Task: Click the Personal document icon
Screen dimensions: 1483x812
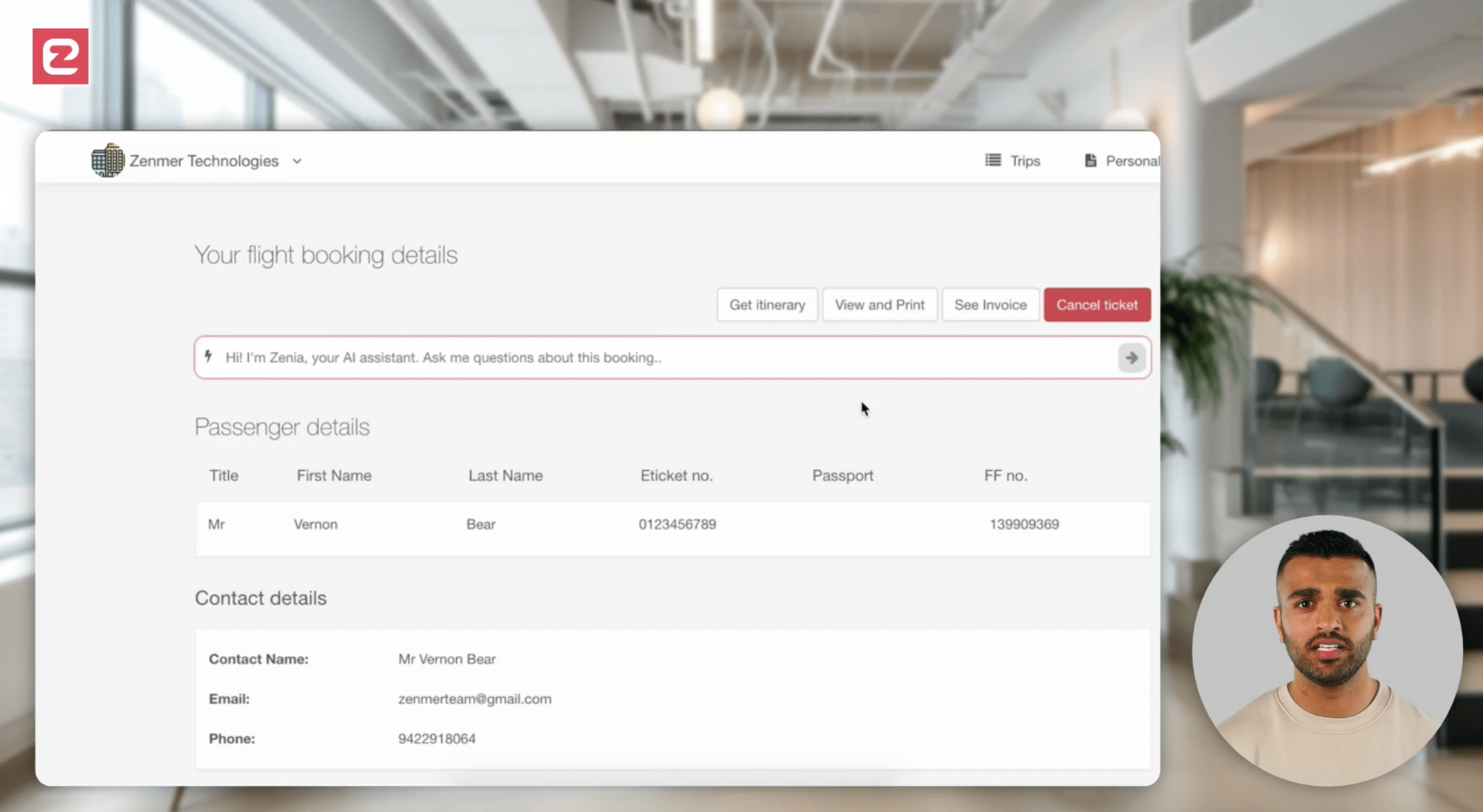Action: (x=1091, y=160)
